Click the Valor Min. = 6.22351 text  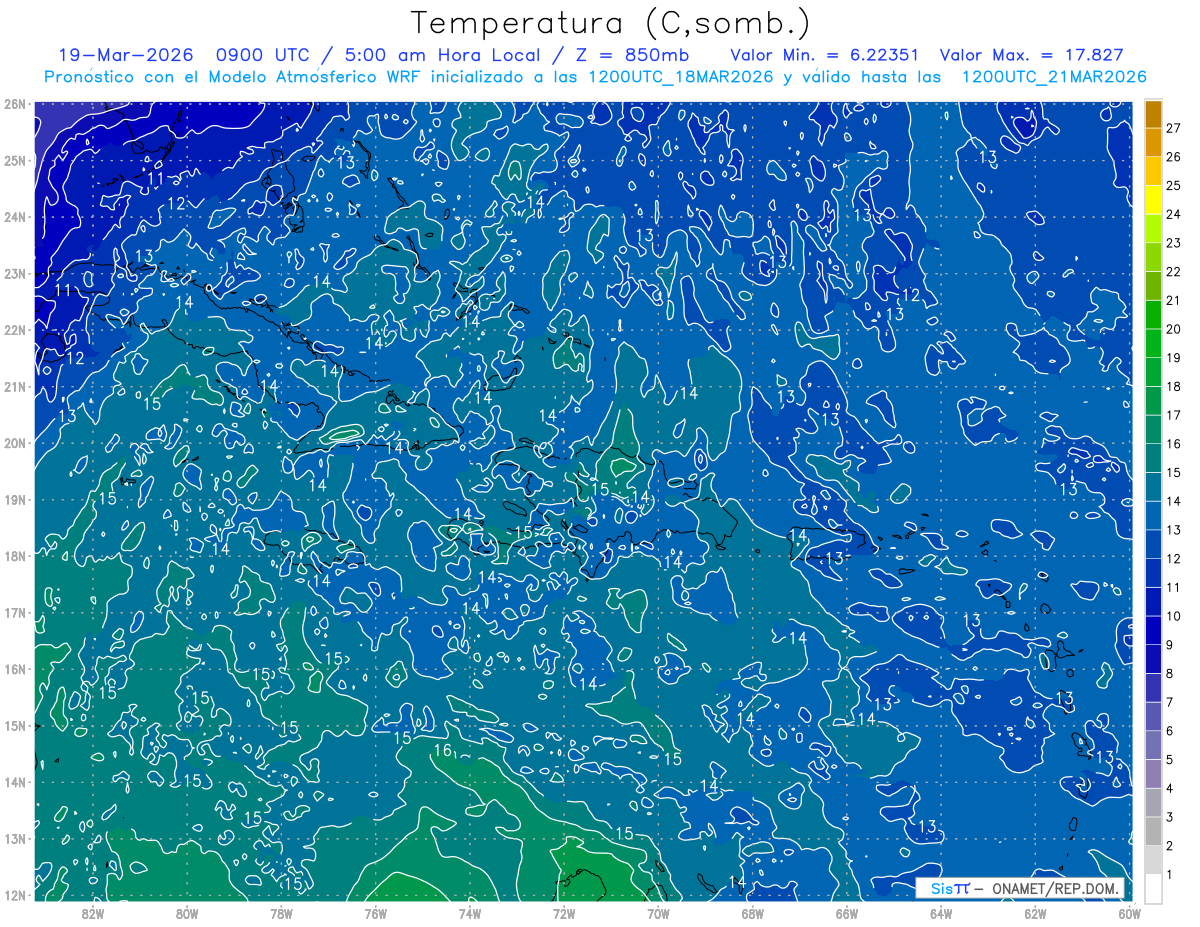tap(825, 55)
